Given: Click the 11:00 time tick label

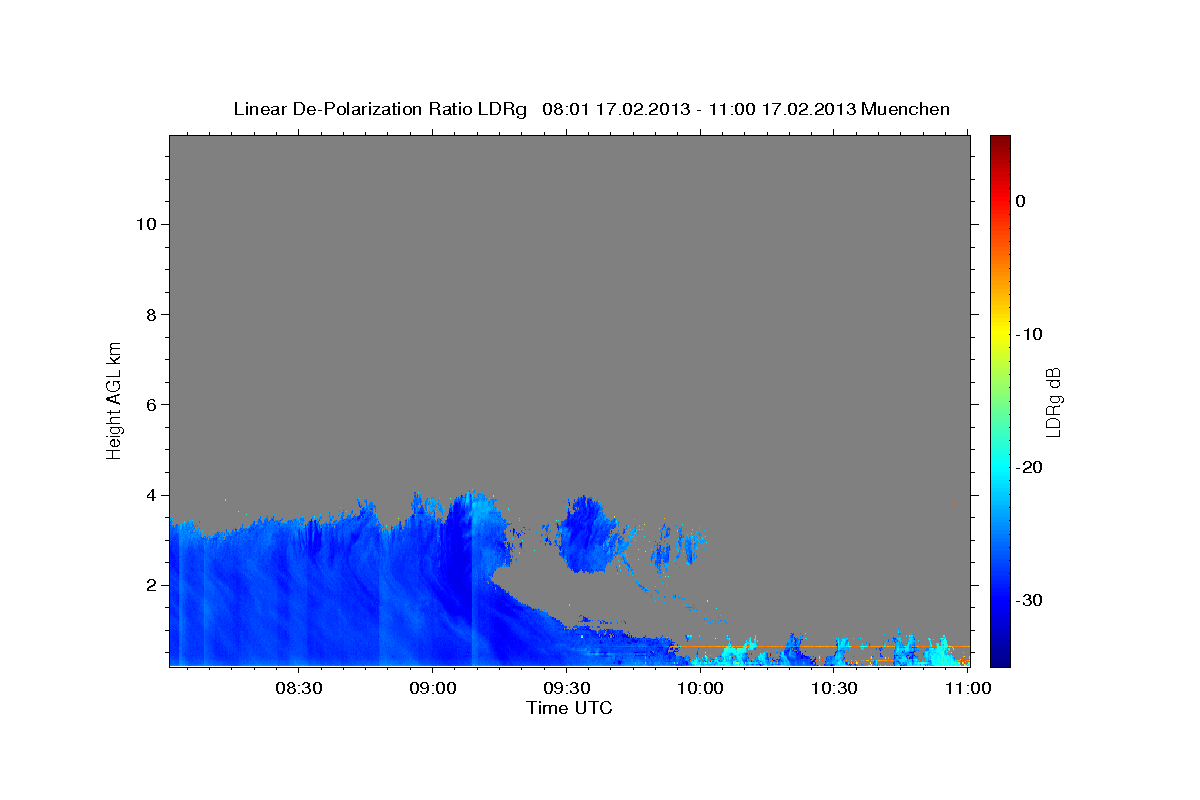Looking at the screenshot, I should click(x=968, y=688).
